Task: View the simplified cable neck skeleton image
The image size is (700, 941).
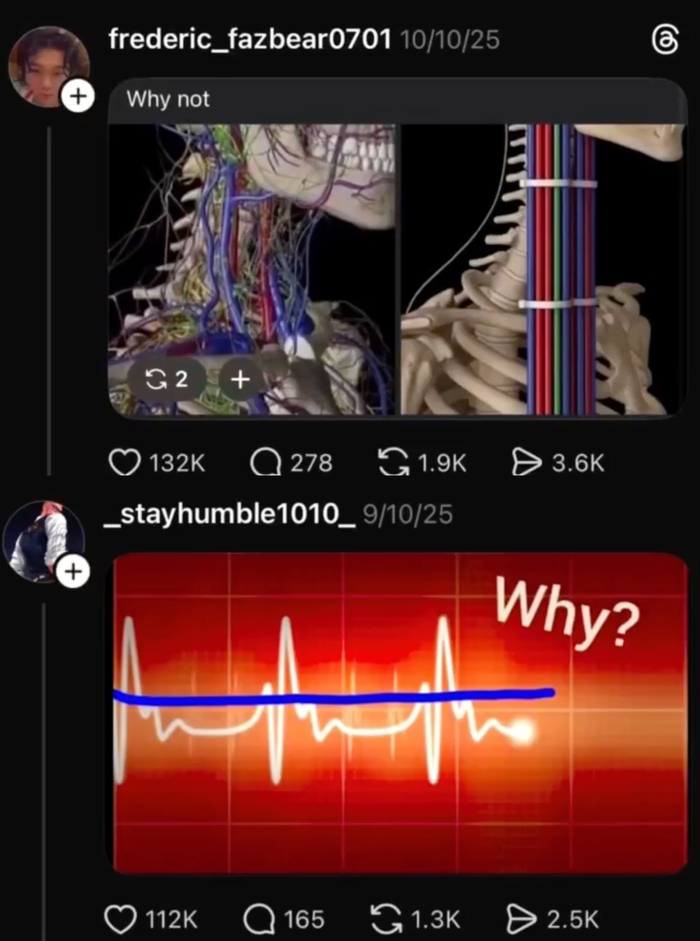Action: (543, 269)
